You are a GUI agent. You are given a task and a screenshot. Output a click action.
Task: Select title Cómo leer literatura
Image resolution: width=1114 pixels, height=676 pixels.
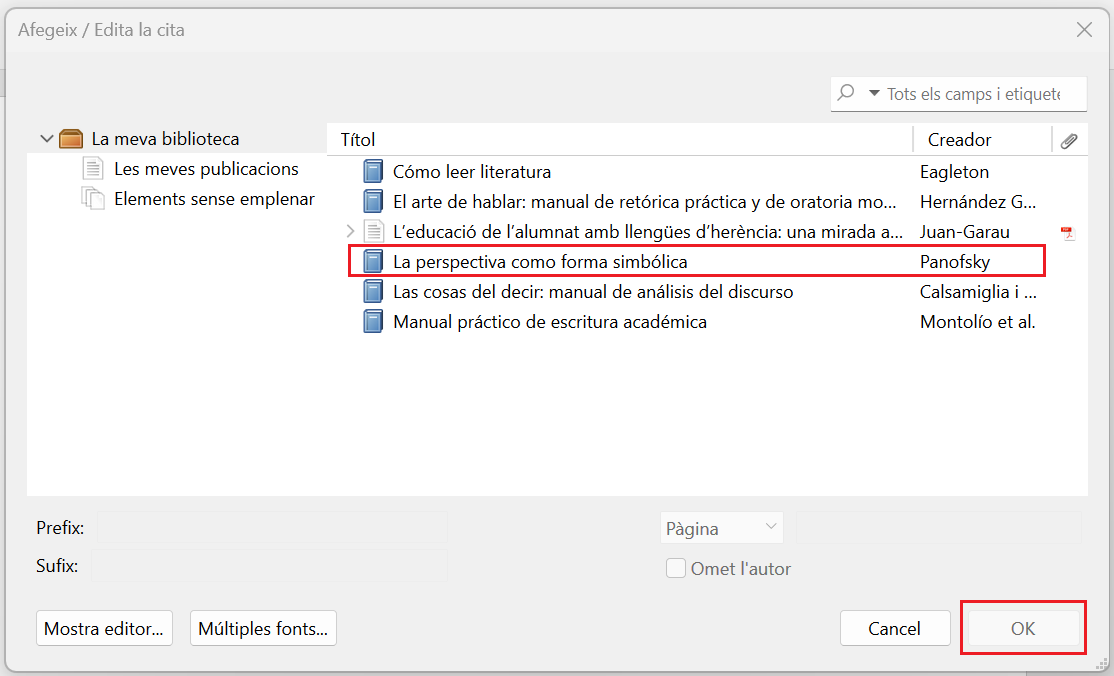pos(472,171)
